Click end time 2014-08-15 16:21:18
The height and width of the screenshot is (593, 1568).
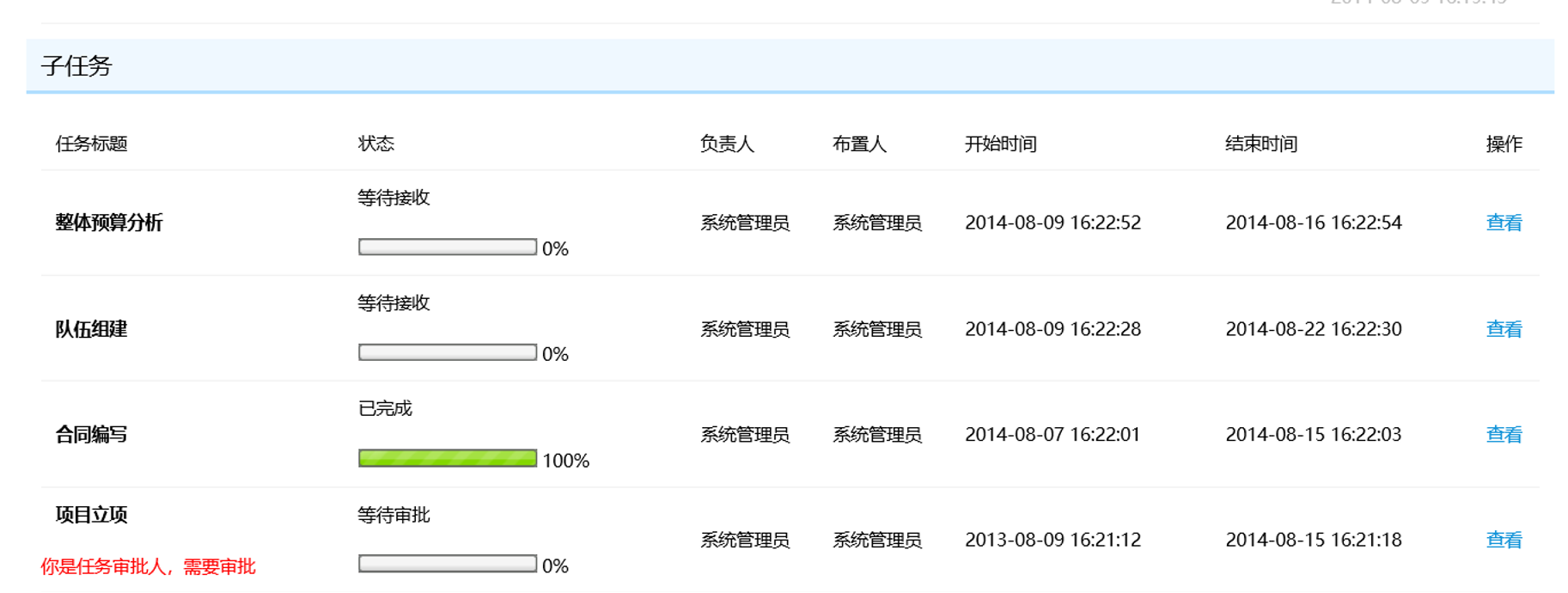[1314, 540]
